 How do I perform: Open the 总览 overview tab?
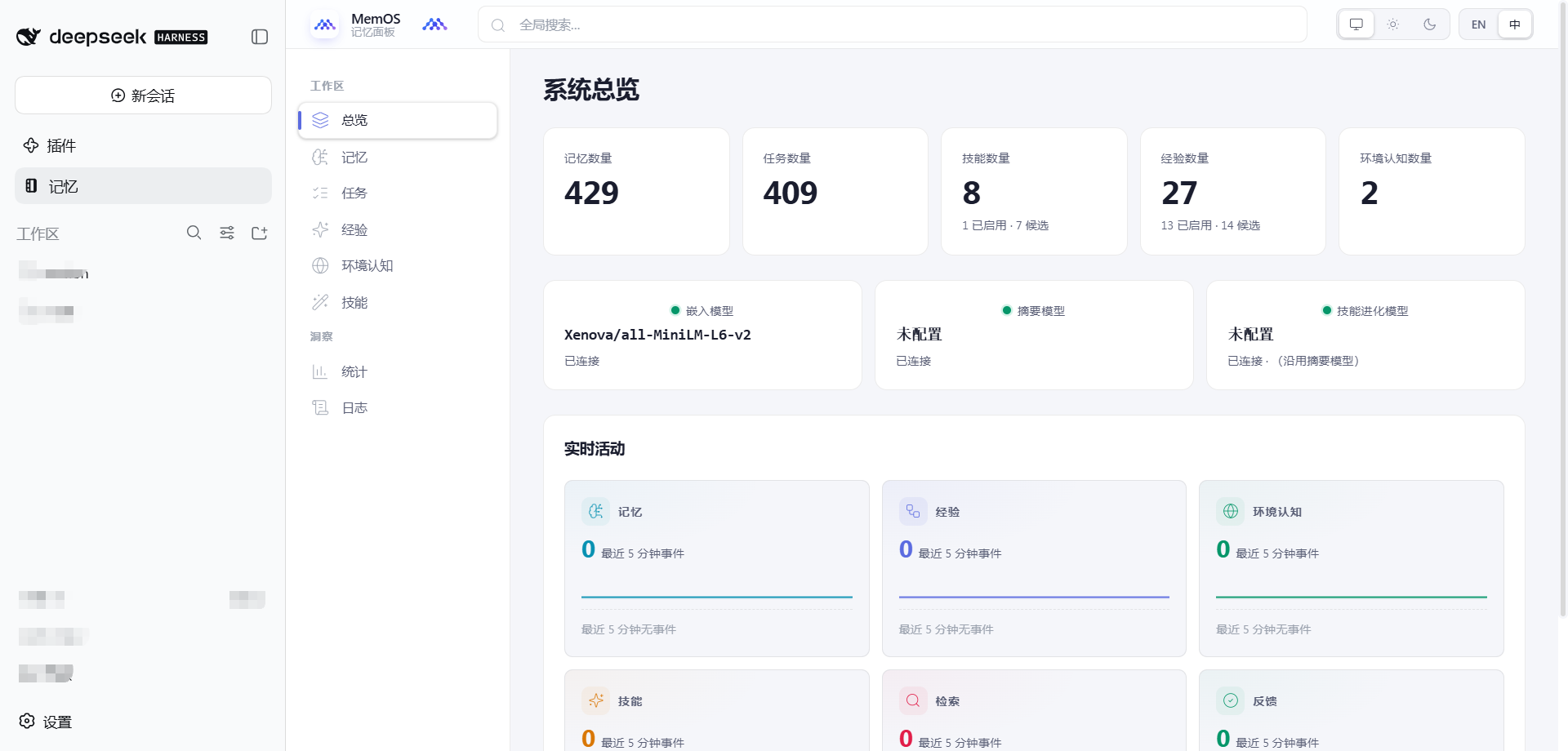398,120
